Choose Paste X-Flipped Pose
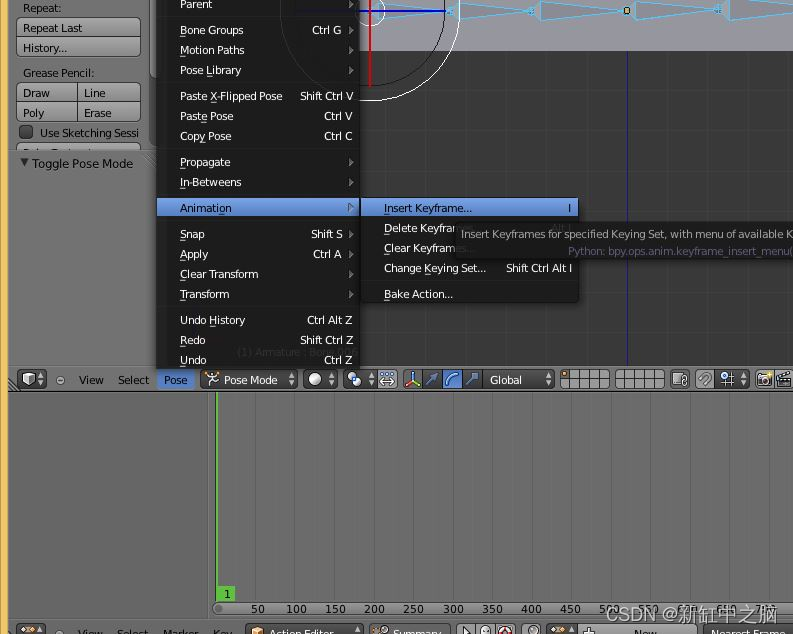This screenshot has width=793, height=634. [x=258, y=96]
